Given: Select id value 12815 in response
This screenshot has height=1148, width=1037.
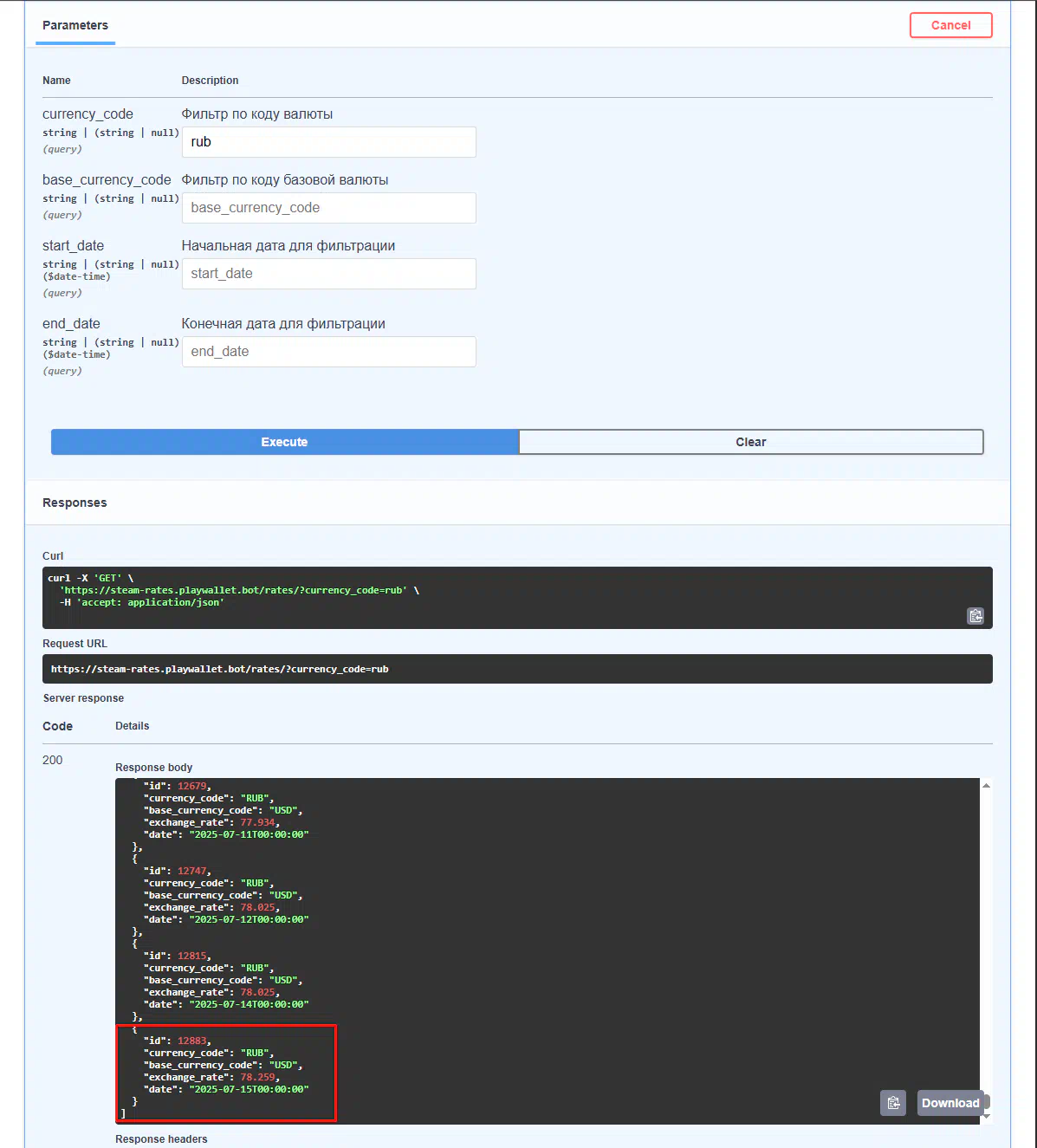Looking at the screenshot, I should tap(192, 956).
